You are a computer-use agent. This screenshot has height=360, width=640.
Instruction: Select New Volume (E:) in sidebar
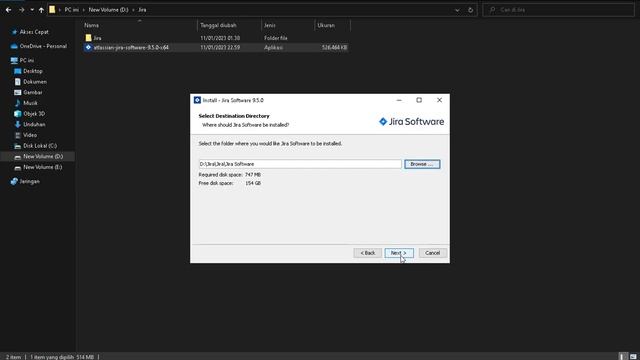tap(42, 167)
